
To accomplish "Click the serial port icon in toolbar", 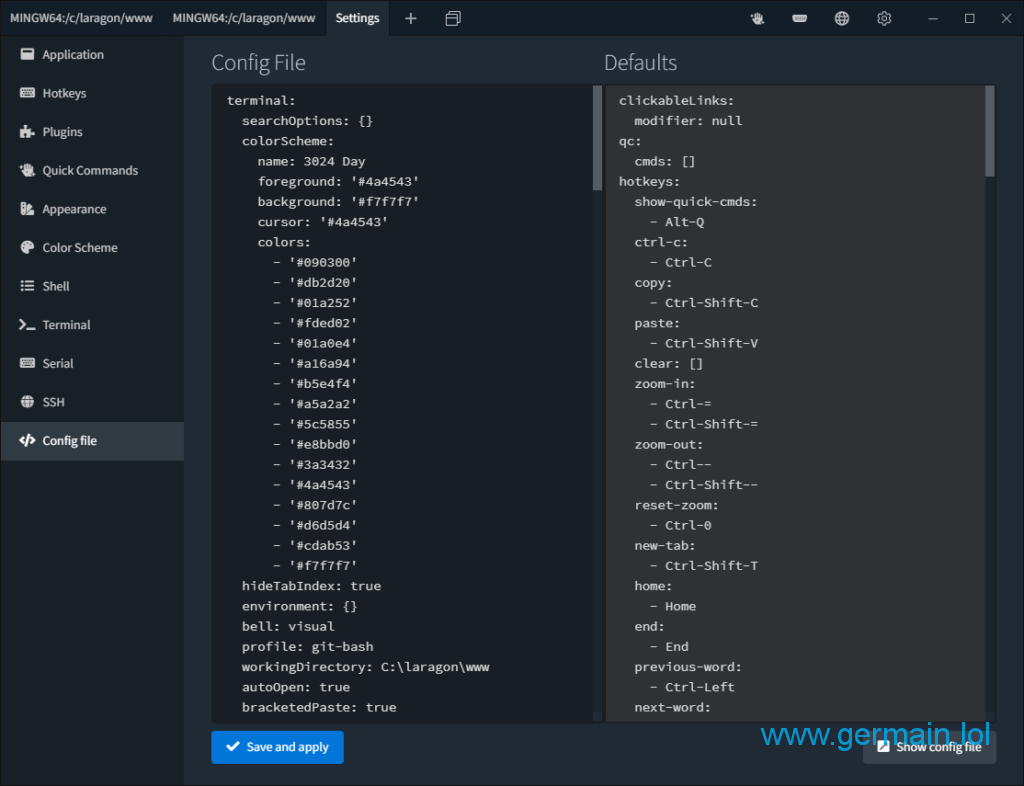I will 800,18.
